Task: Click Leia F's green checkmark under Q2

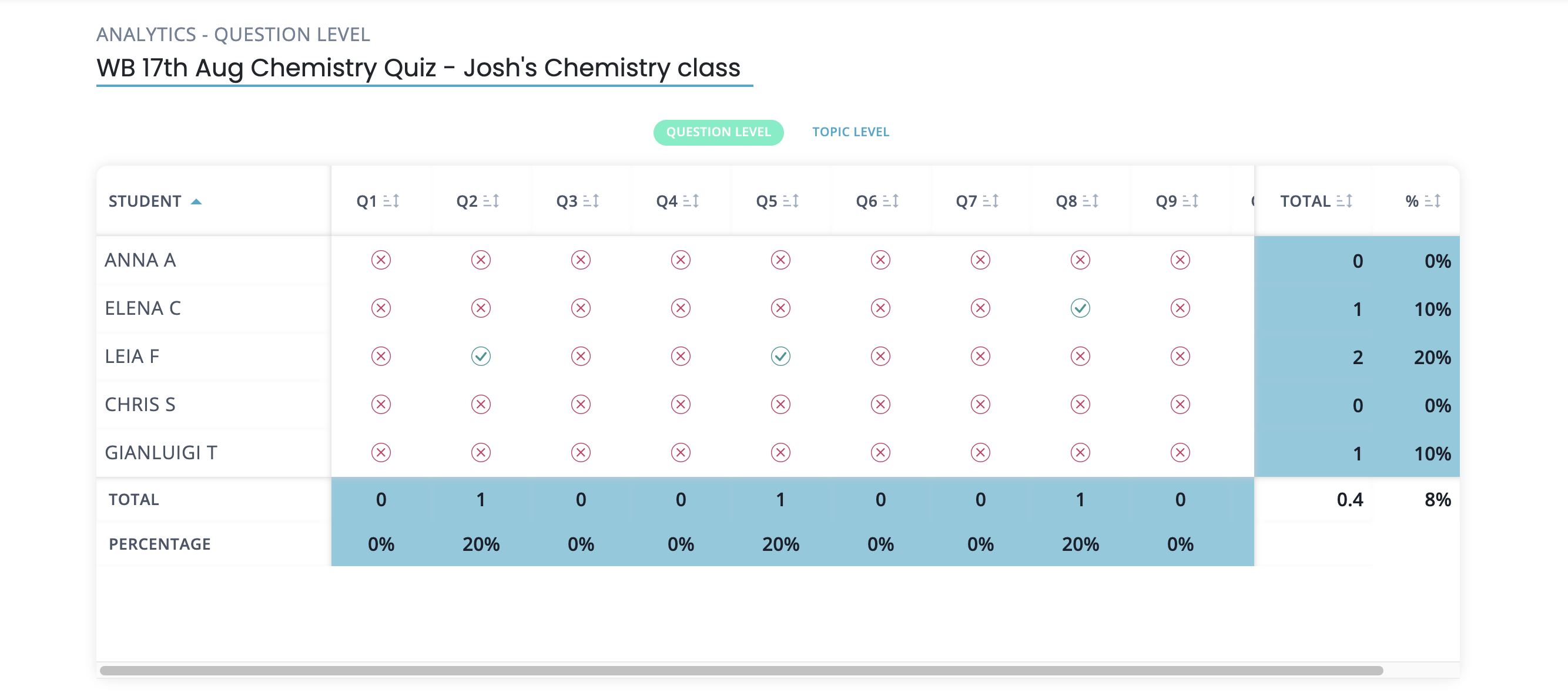Action: click(480, 356)
